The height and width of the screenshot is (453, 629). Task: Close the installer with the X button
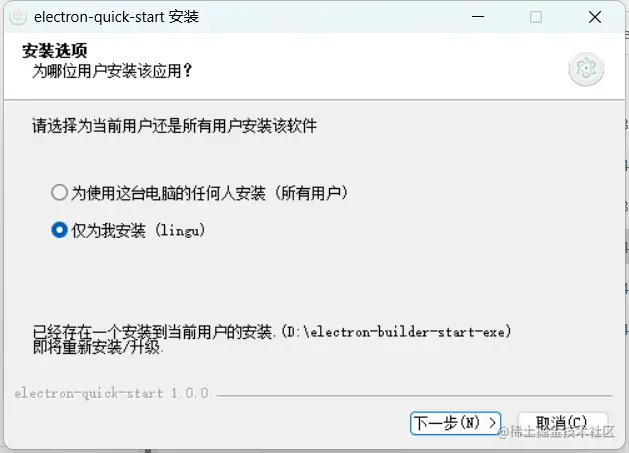click(x=595, y=17)
